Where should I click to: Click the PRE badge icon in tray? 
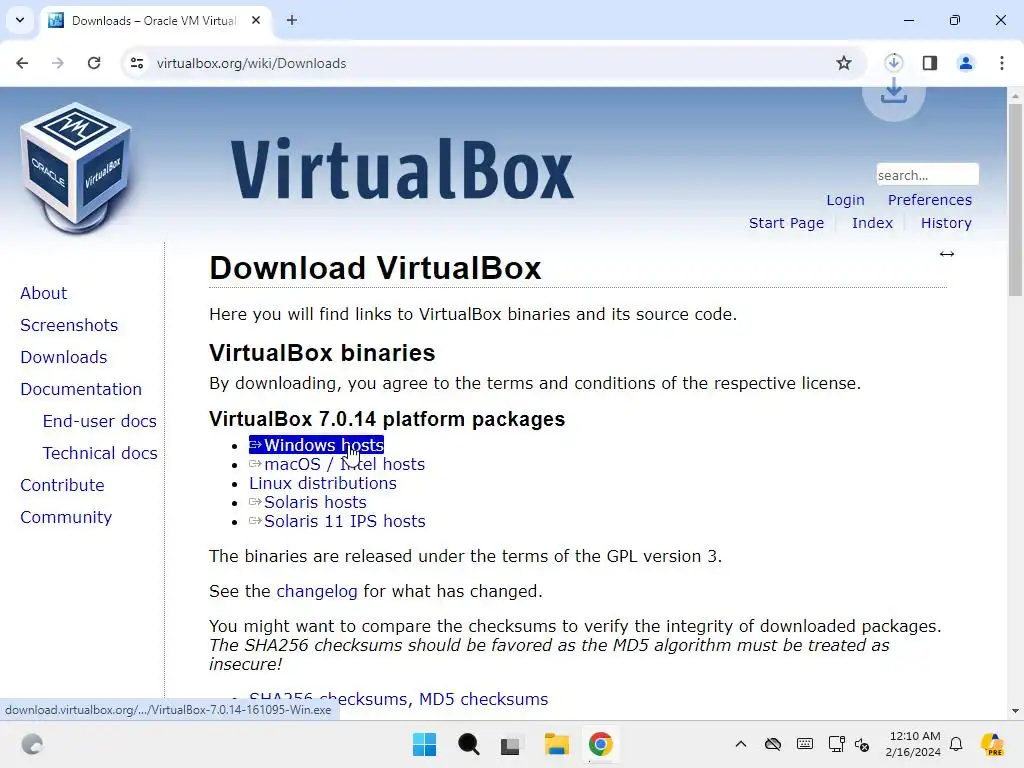993,744
